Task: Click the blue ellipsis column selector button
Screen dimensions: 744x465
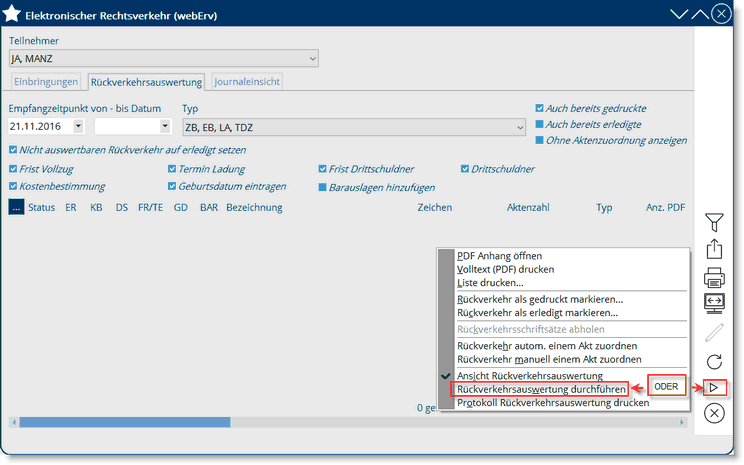Action: pos(16,207)
